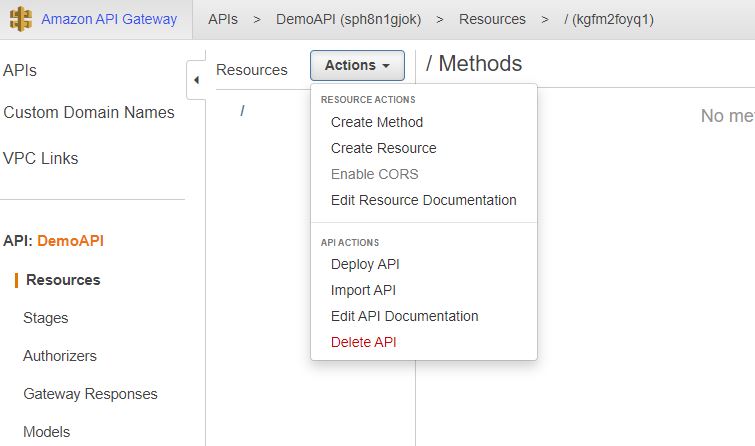Open the Stages section
Screen dimensions: 755x446
(46, 318)
